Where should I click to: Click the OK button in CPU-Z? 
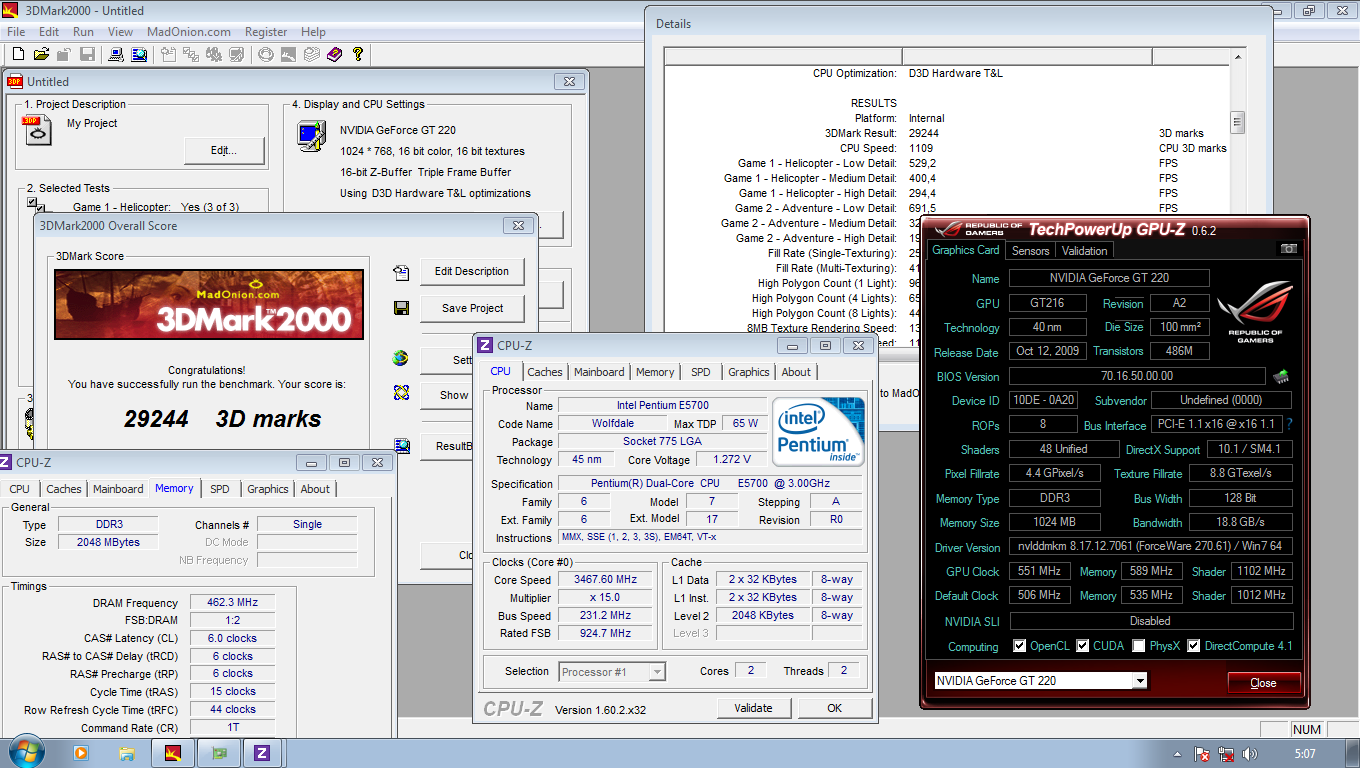[834, 708]
